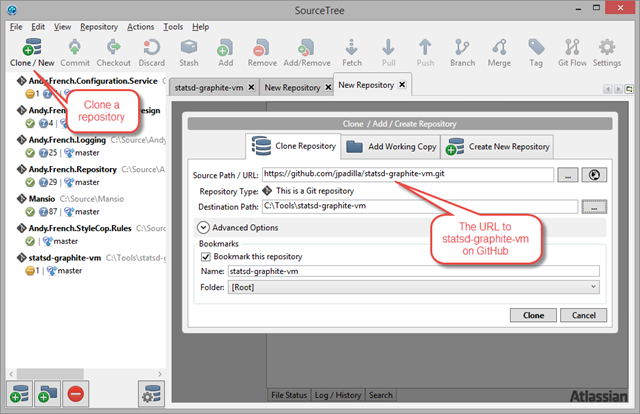Select the Andy.French.Logging bookmark
Screen dimensions: 640x414
point(67,140)
